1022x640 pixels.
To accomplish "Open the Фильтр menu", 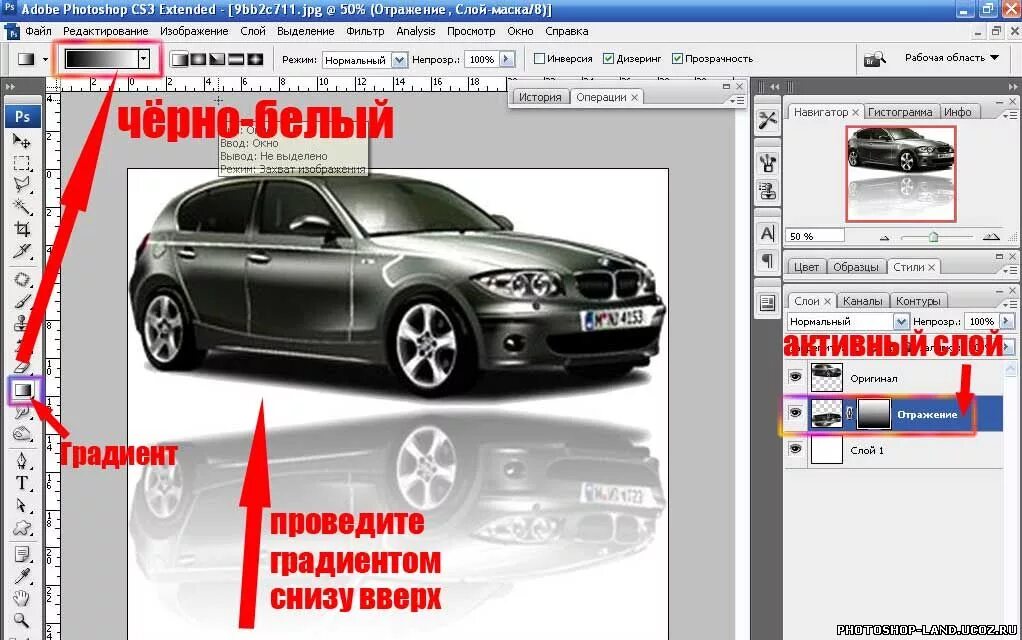I will tap(365, 31).
